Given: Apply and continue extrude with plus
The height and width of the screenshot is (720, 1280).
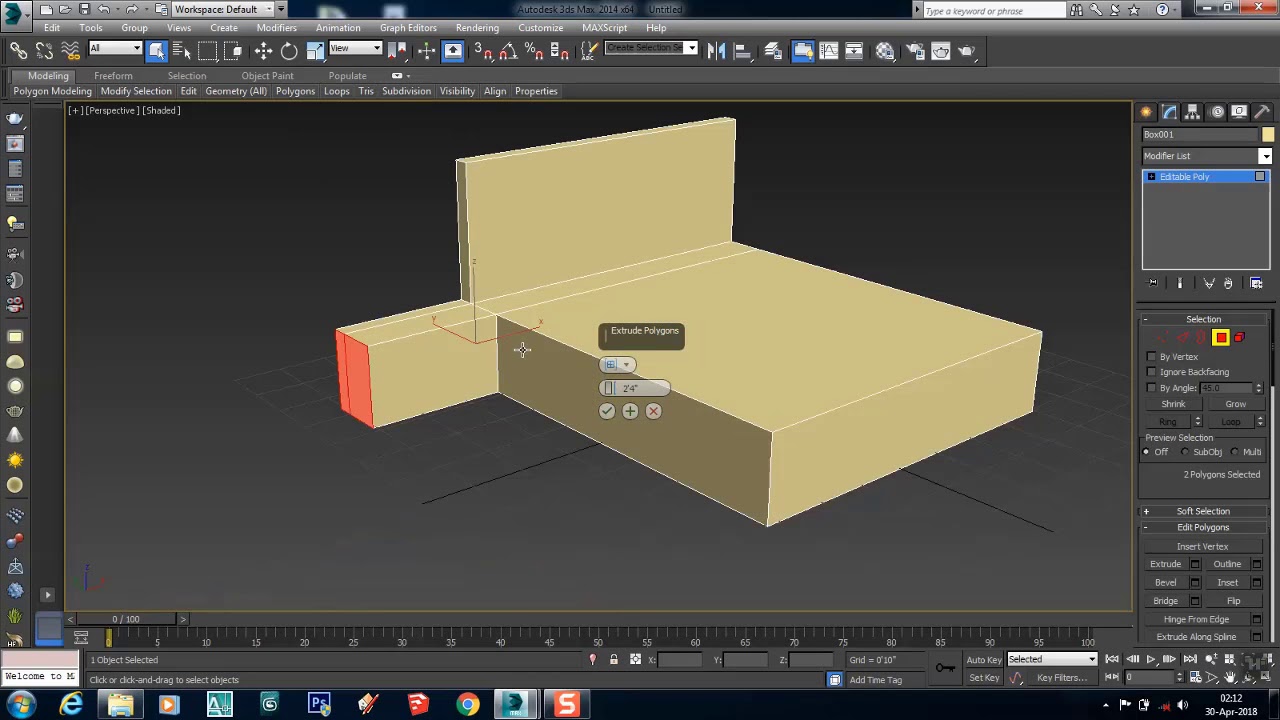Looking at the screenshot, I should coord(630,411).
